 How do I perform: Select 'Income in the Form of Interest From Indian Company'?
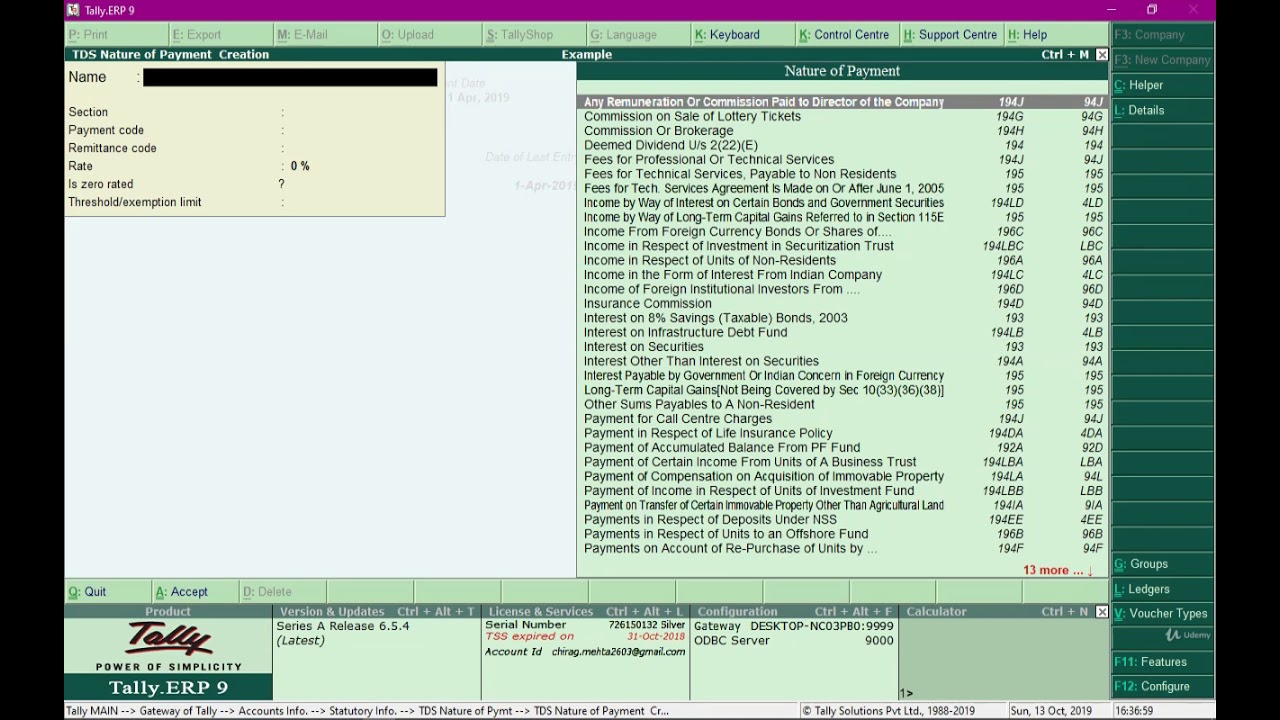843,275
